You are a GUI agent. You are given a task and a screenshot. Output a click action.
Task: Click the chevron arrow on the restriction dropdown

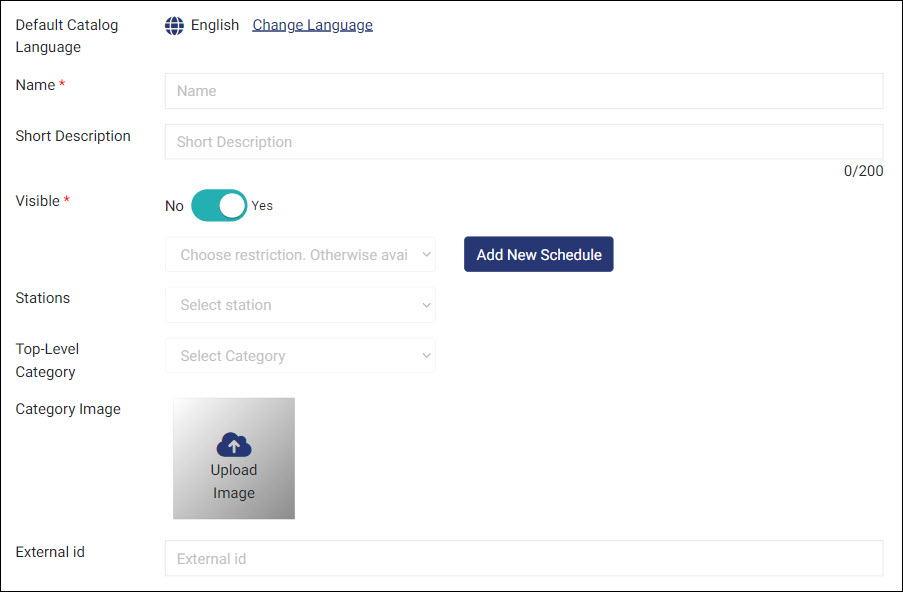point(427,255)
